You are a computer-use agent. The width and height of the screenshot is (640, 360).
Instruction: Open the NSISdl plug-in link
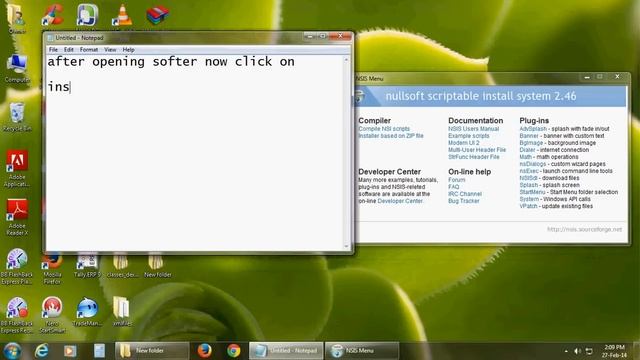528,178
